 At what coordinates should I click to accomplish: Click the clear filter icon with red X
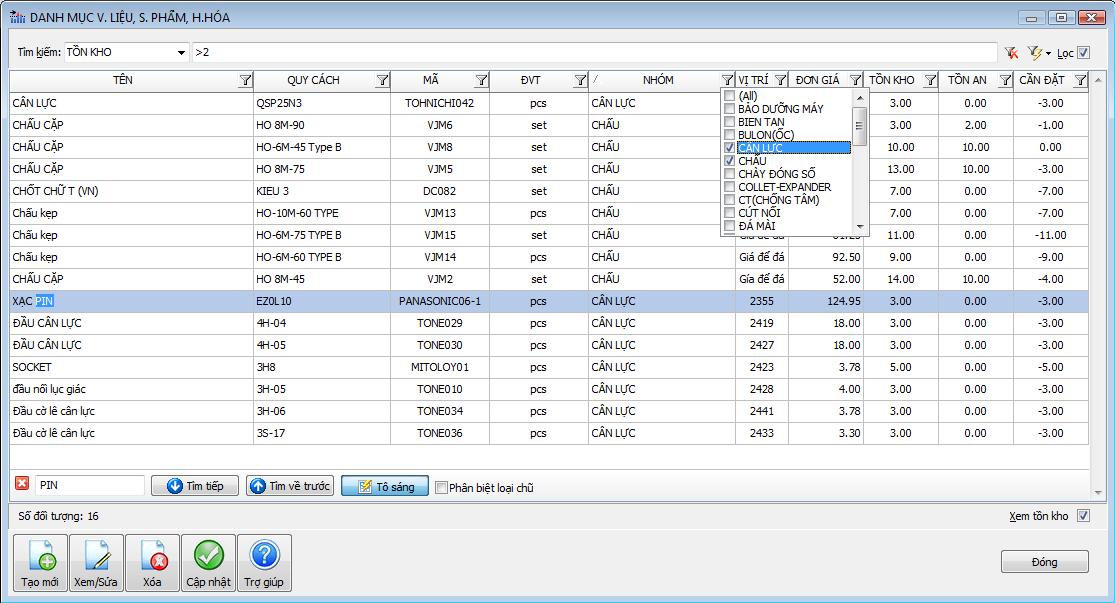1012,53
